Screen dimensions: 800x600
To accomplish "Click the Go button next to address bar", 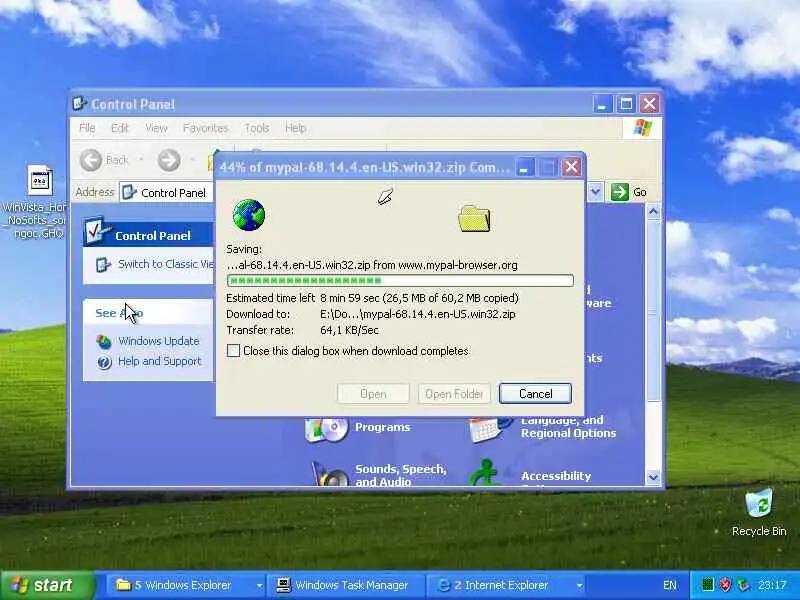I will click(x=629, y=192).
